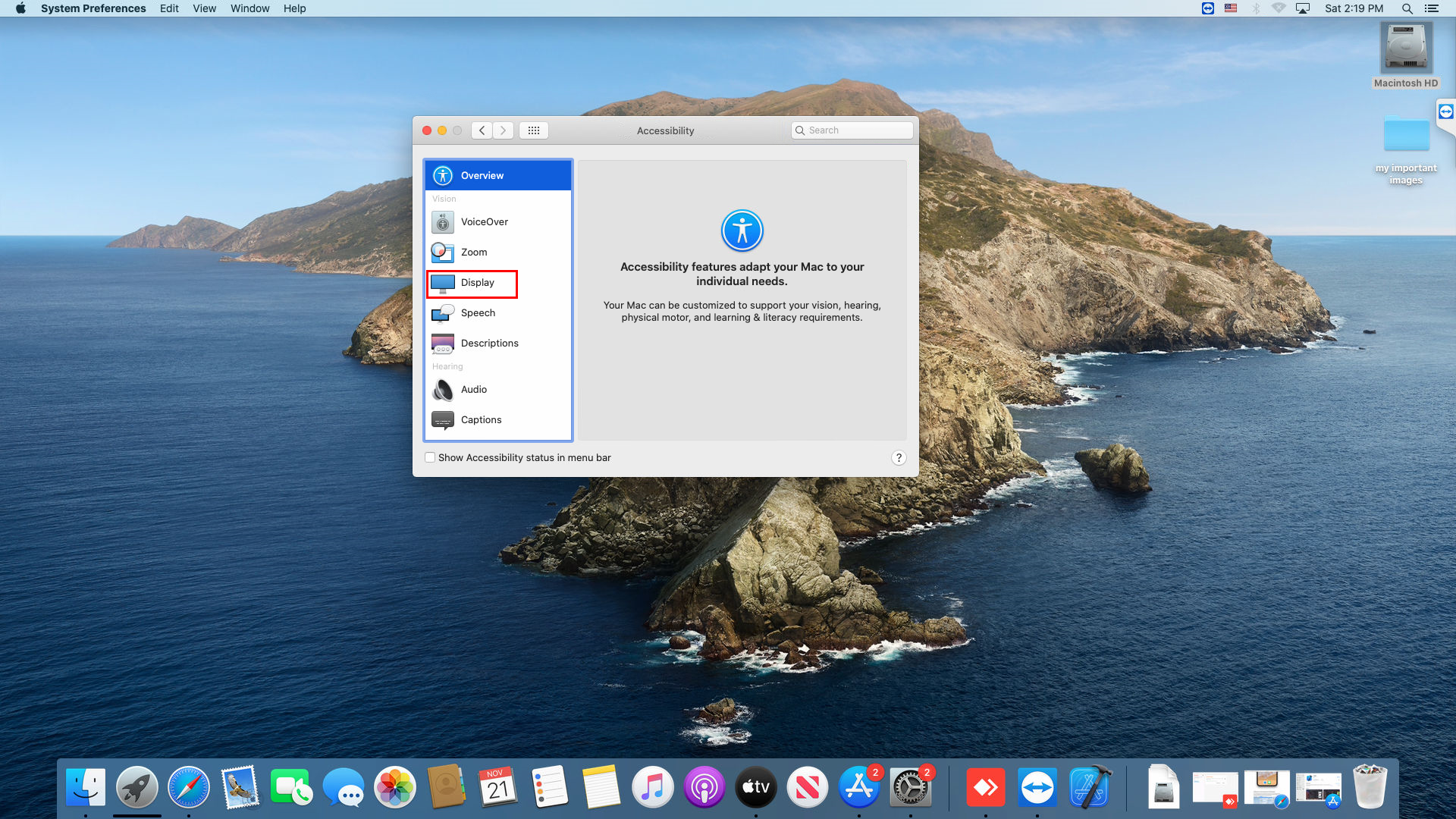Screen dimensions: 1456x819
Task: Click inside the Search field
Action: pos(852,130)
